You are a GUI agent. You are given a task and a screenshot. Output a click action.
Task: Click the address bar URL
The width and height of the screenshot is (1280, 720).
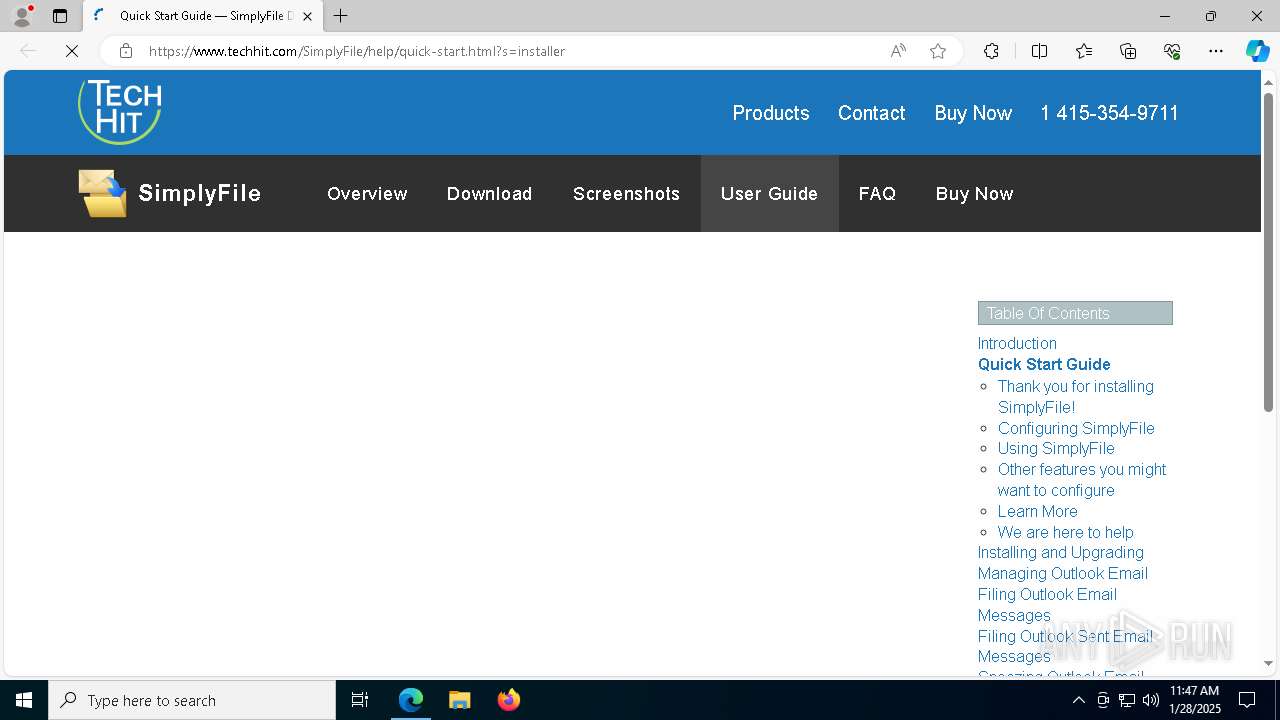click(357, 51)
